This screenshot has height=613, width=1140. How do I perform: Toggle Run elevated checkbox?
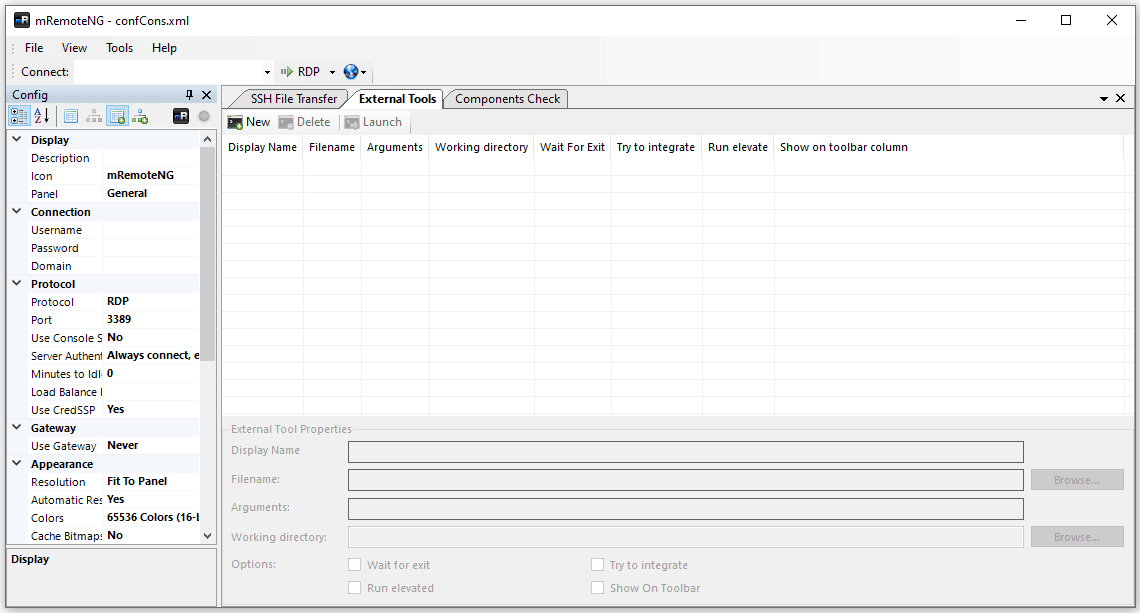(355, 588)
